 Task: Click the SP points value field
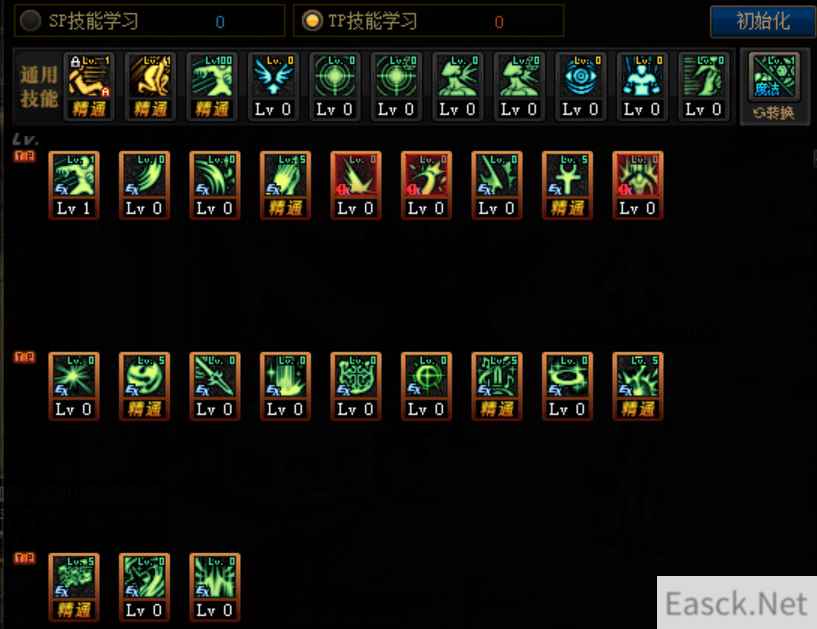220,22
